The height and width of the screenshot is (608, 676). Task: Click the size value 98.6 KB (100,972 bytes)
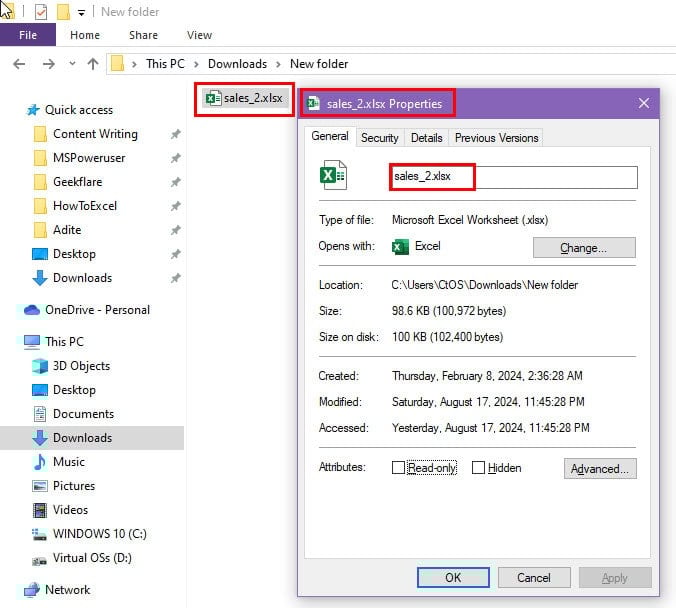[449, 311]
